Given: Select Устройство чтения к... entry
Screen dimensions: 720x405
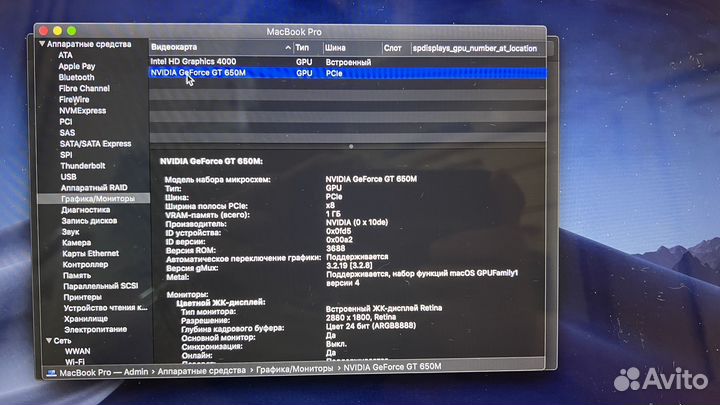Looking at the screenshot, I should [106, 308].
